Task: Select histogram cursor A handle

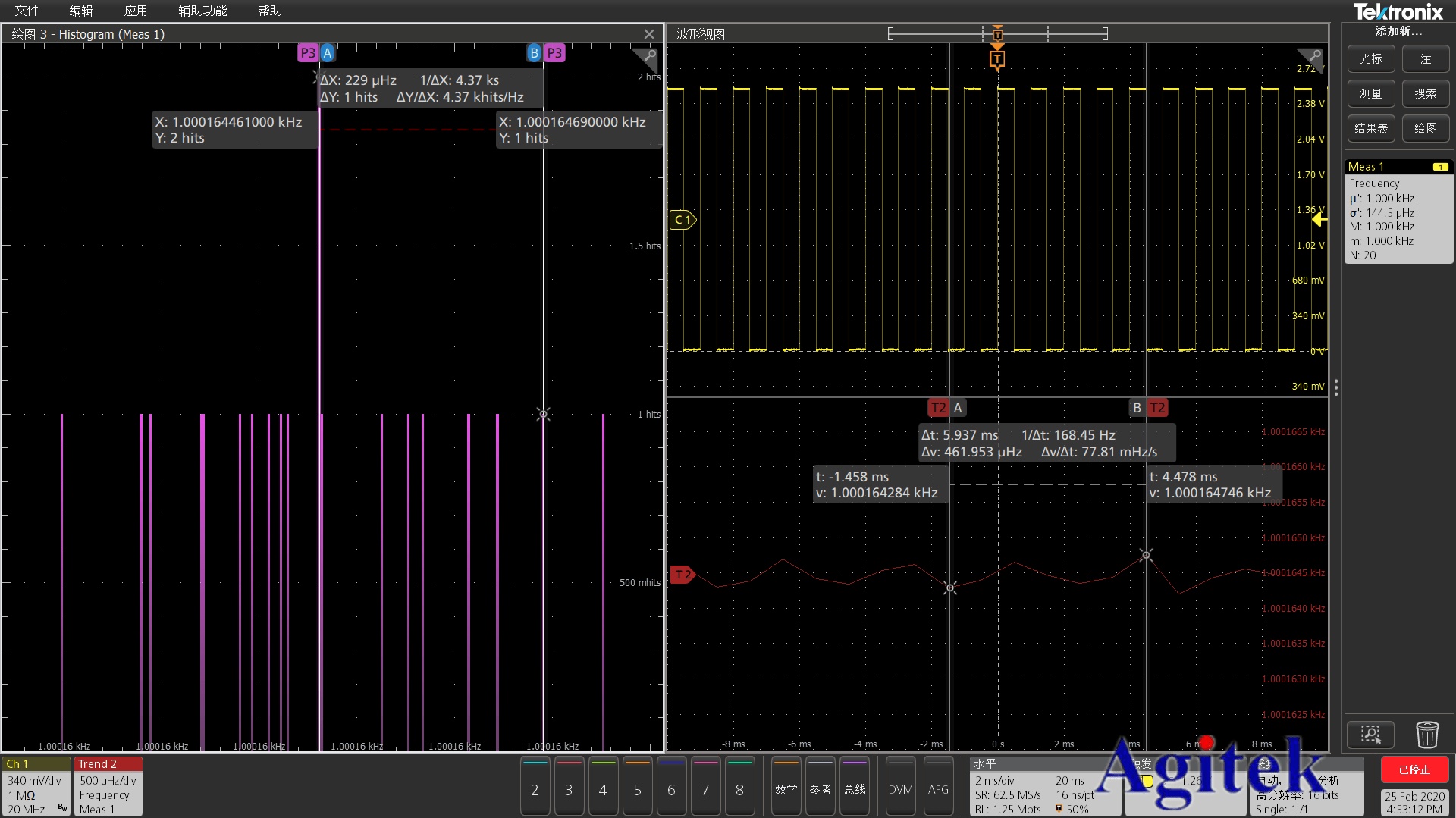Action: 328,53
